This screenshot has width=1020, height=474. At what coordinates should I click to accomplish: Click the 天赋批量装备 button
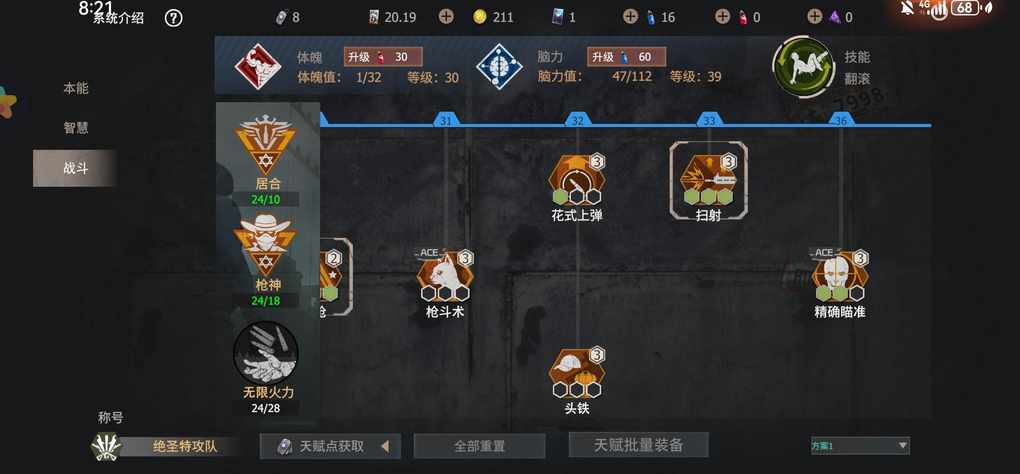[x=638, y=445]
